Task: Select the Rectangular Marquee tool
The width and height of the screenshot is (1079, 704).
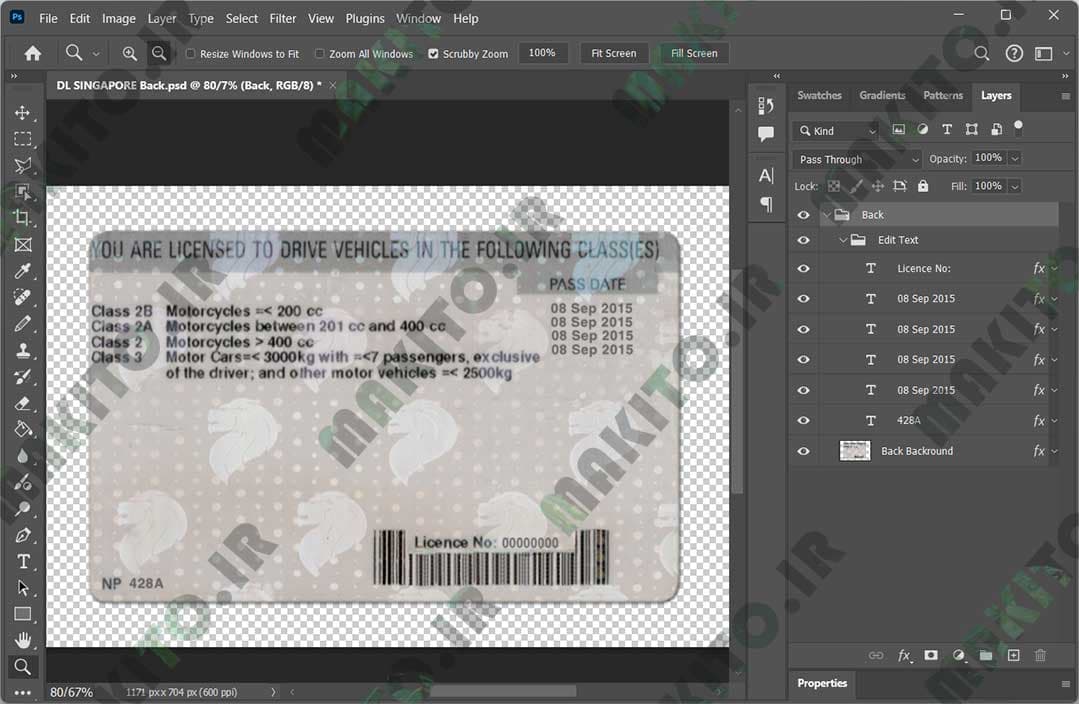Action: click(x=23, y=139)
